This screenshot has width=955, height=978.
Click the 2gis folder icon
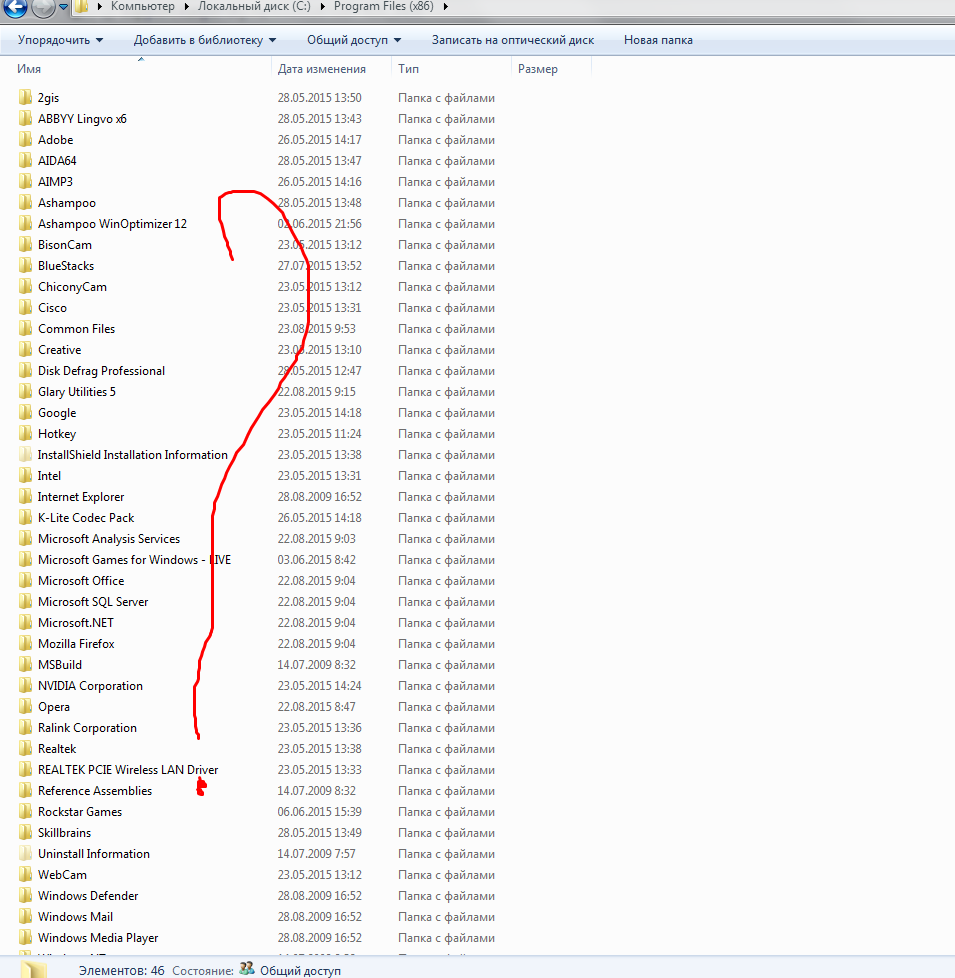click(x=25, y=97)
